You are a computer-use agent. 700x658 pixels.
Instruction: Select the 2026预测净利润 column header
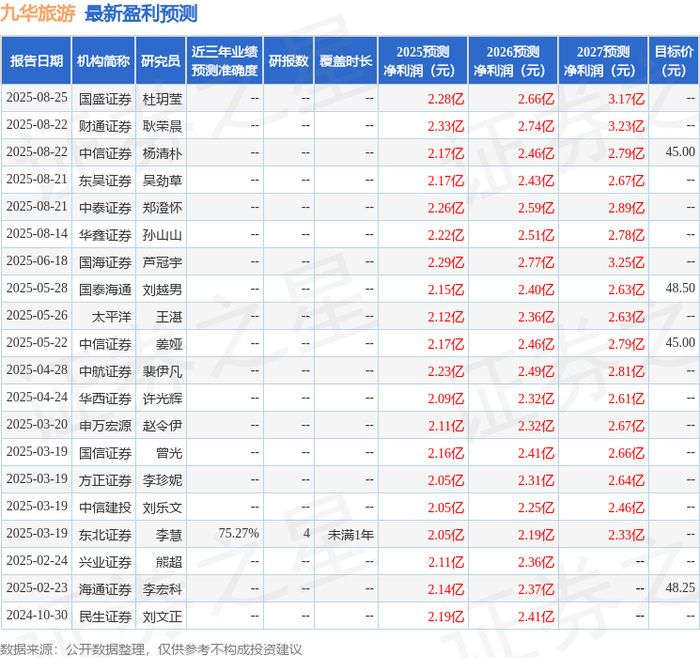[513, 61]
